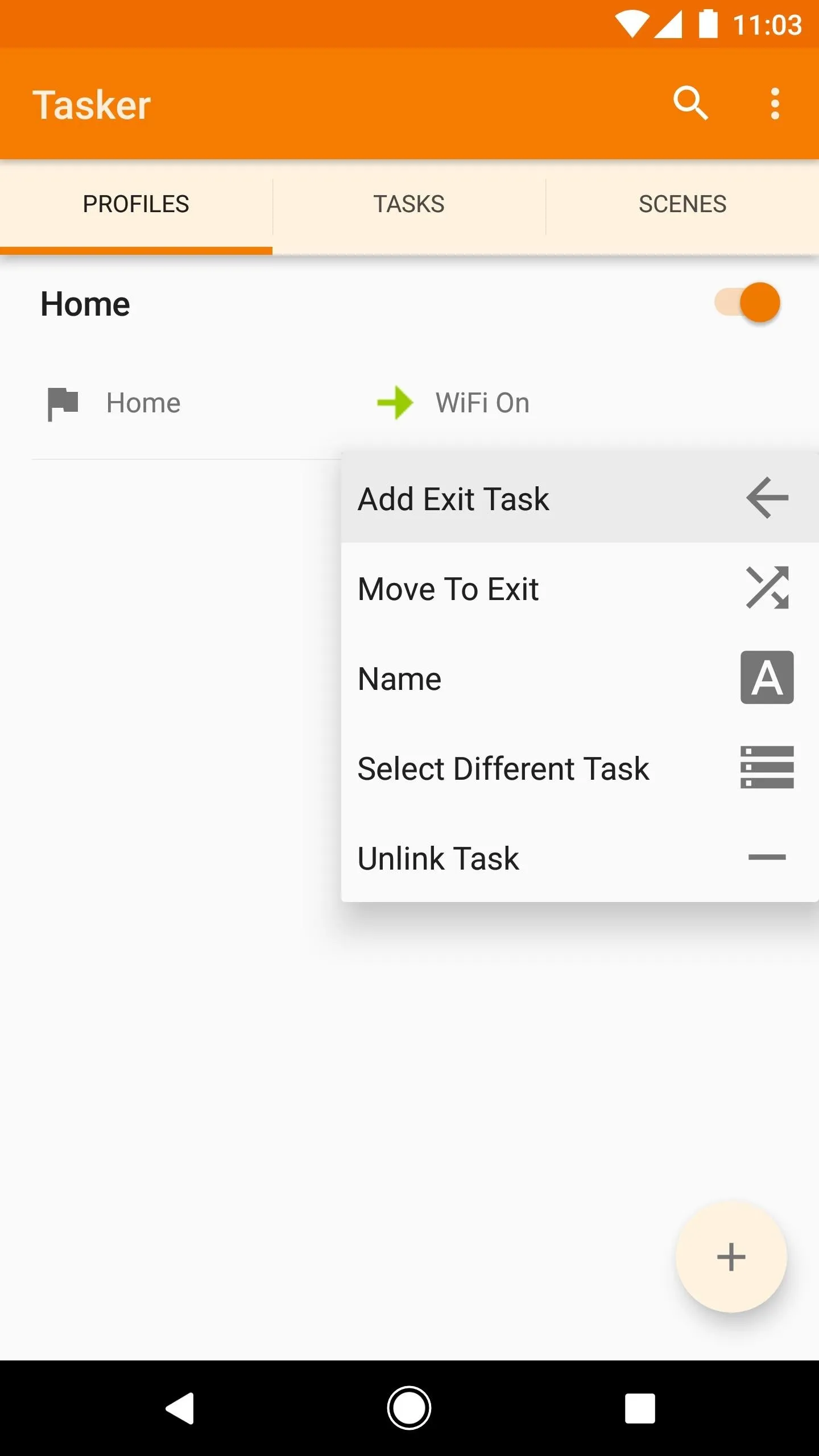Click the left arrow beside Add Exit Task
The width and height of the screenshot is (819, 1456).
[767, 498]
